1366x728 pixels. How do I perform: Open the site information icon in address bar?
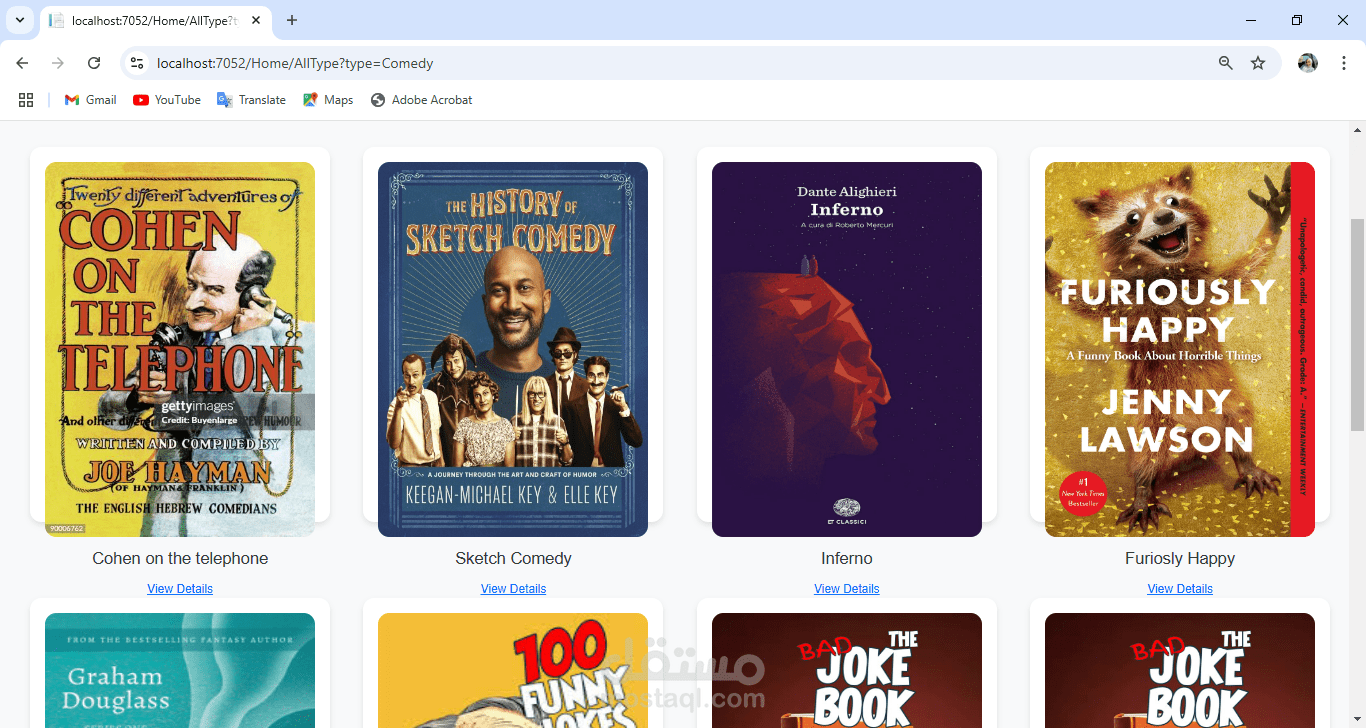pyautogui.click(x=137, y=63)
